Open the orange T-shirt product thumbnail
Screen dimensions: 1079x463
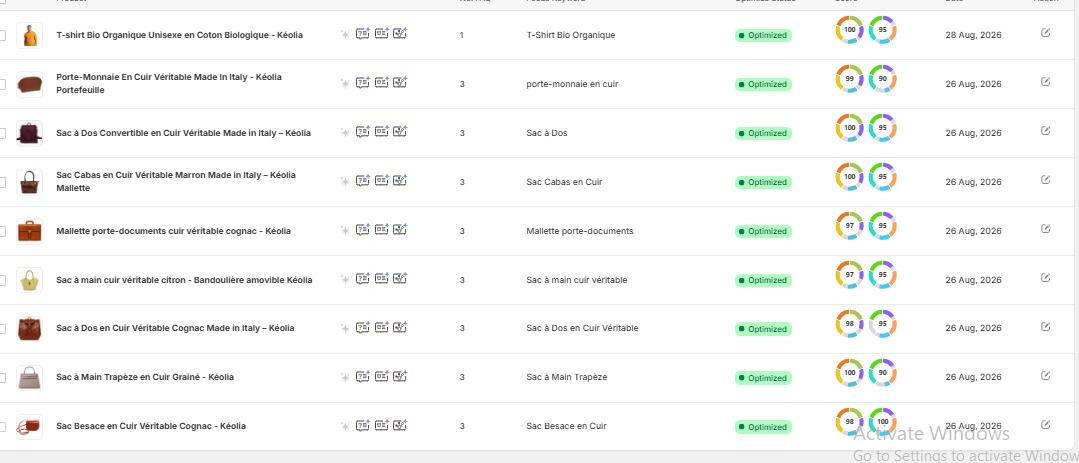[30, 35]
